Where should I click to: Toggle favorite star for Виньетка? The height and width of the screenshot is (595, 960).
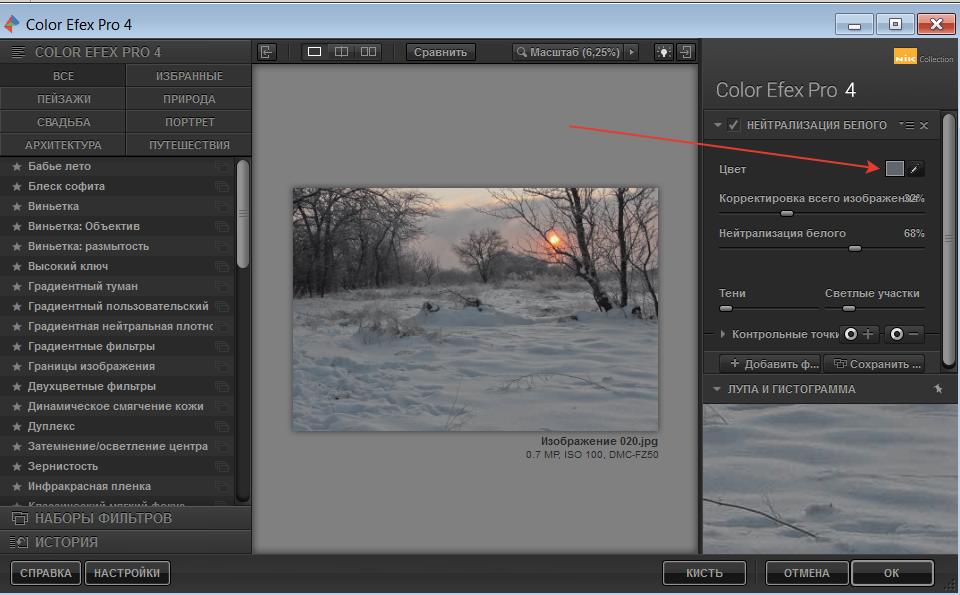coord(17,206)
